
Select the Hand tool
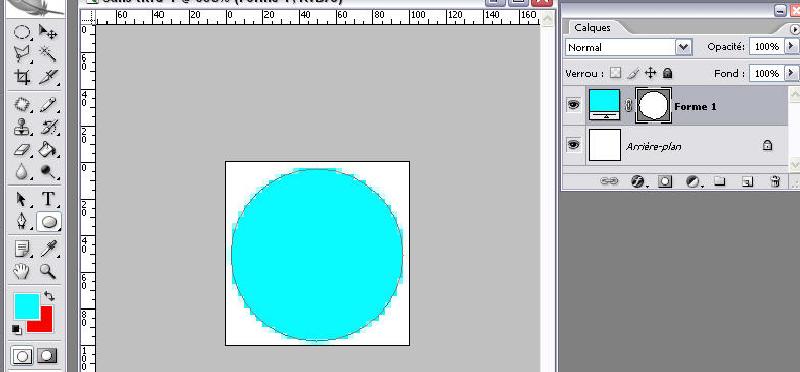(22, 271)
